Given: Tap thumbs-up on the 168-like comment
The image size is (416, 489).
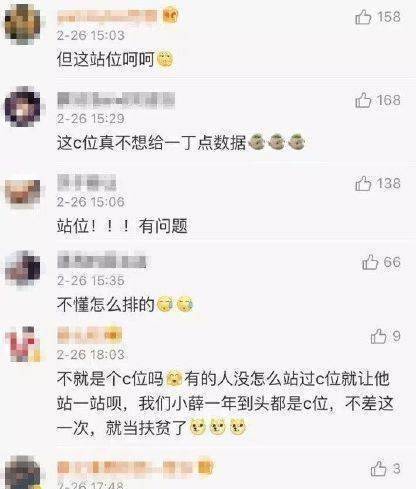Looking at the screenshot, I should click(x=363, y=100).
